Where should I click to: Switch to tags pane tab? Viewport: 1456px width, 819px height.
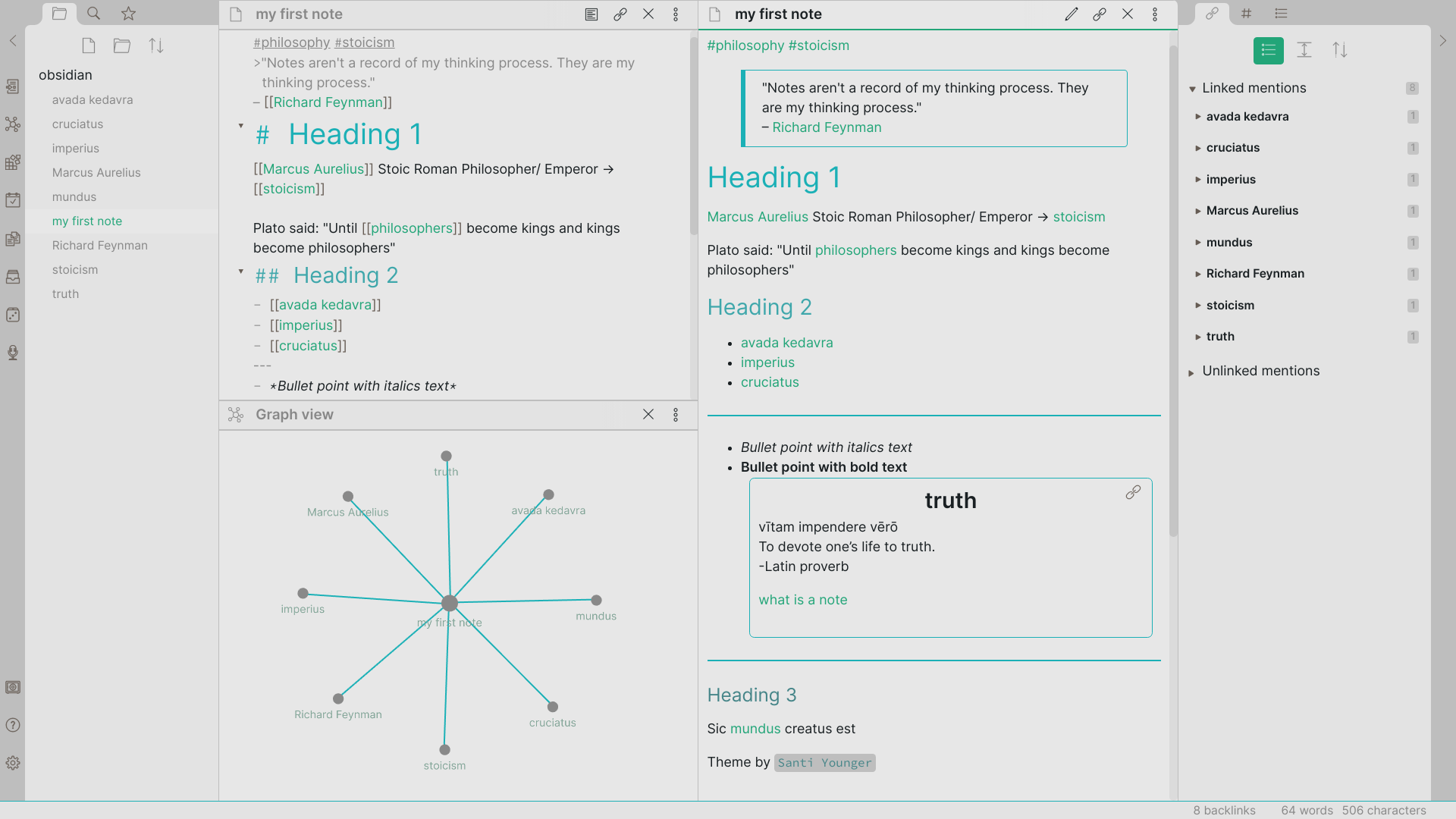click(x=1247, y=14)
